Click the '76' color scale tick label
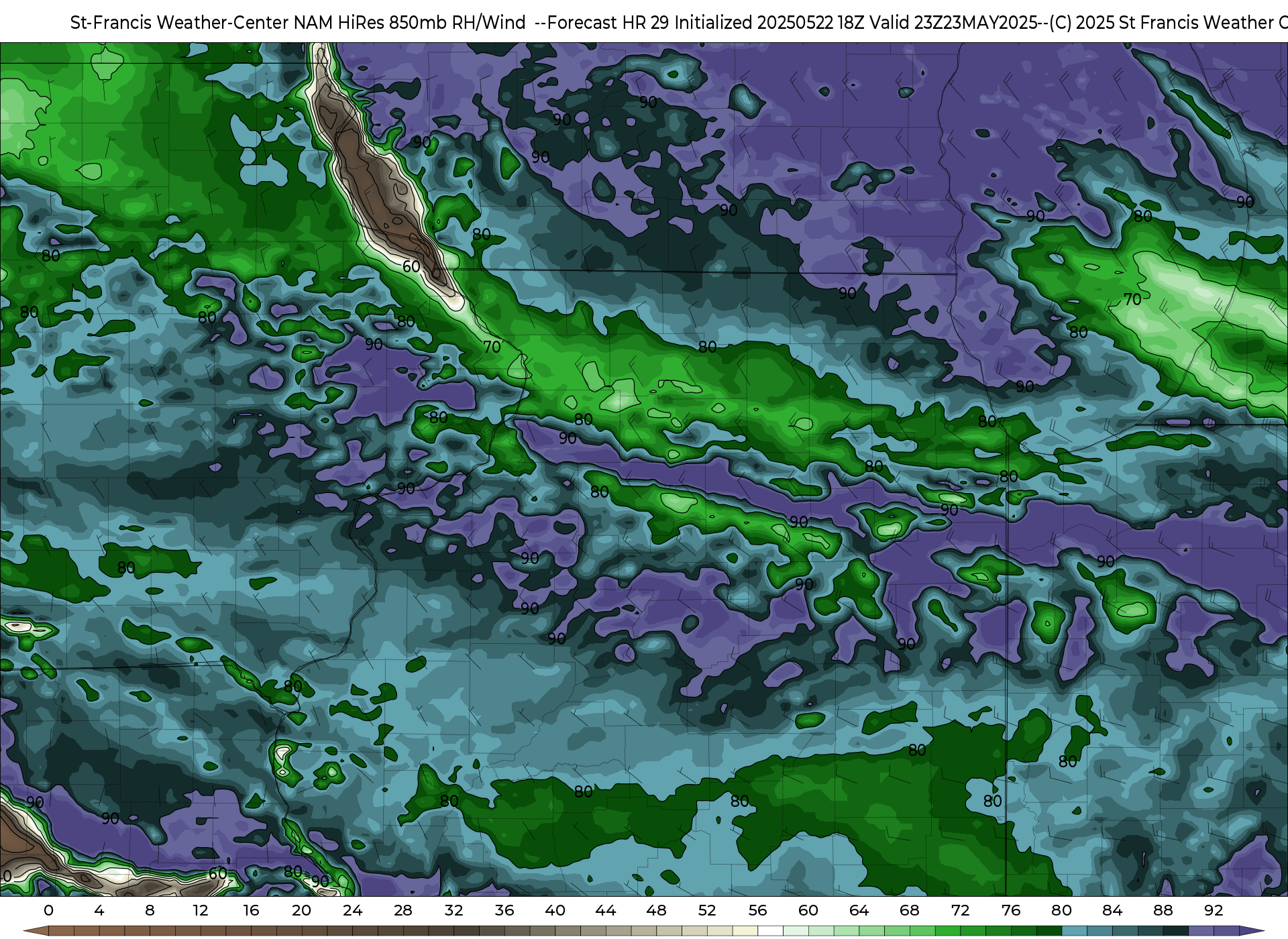This screenshot has height=939, width=1288. (1011, 910)
